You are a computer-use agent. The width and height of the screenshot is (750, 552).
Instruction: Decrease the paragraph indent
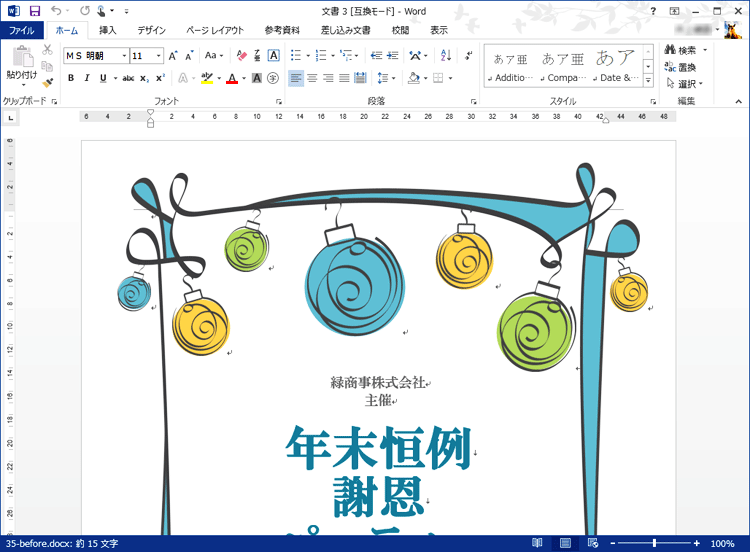[376, 56]
